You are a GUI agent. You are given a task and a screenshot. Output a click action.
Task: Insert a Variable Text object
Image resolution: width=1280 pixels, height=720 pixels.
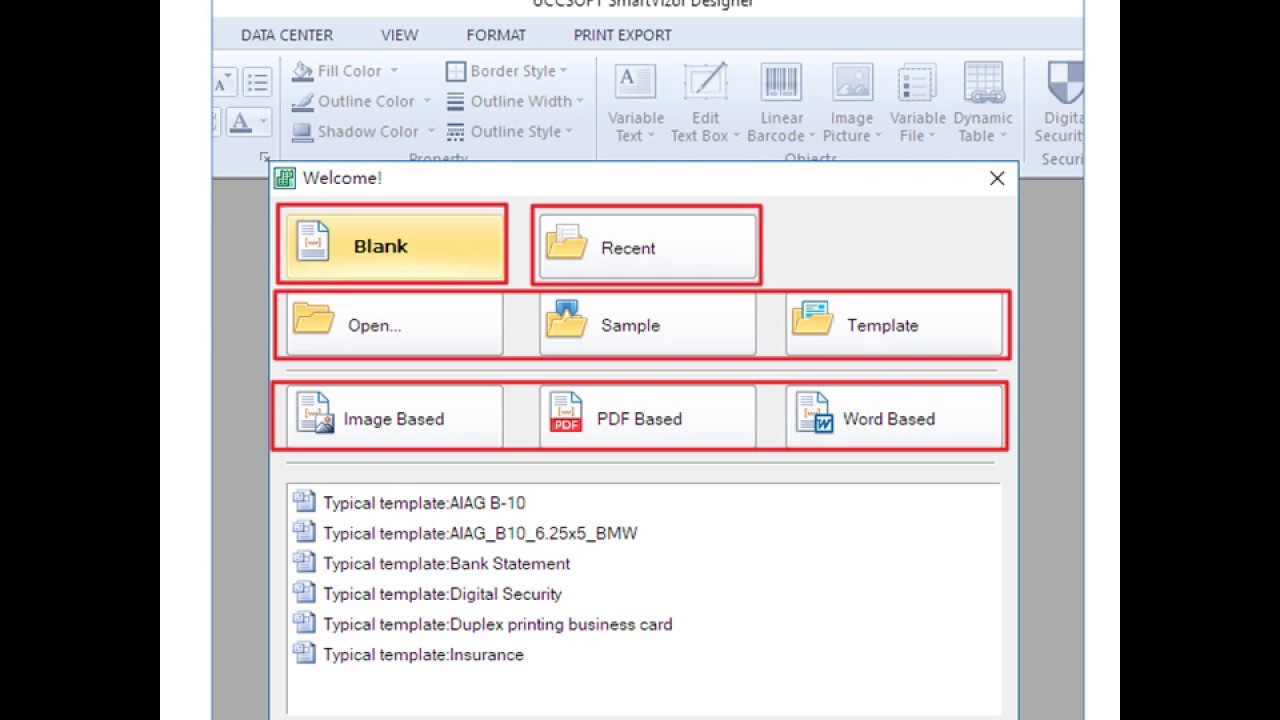pyautogui.click(x=636, y=103)
